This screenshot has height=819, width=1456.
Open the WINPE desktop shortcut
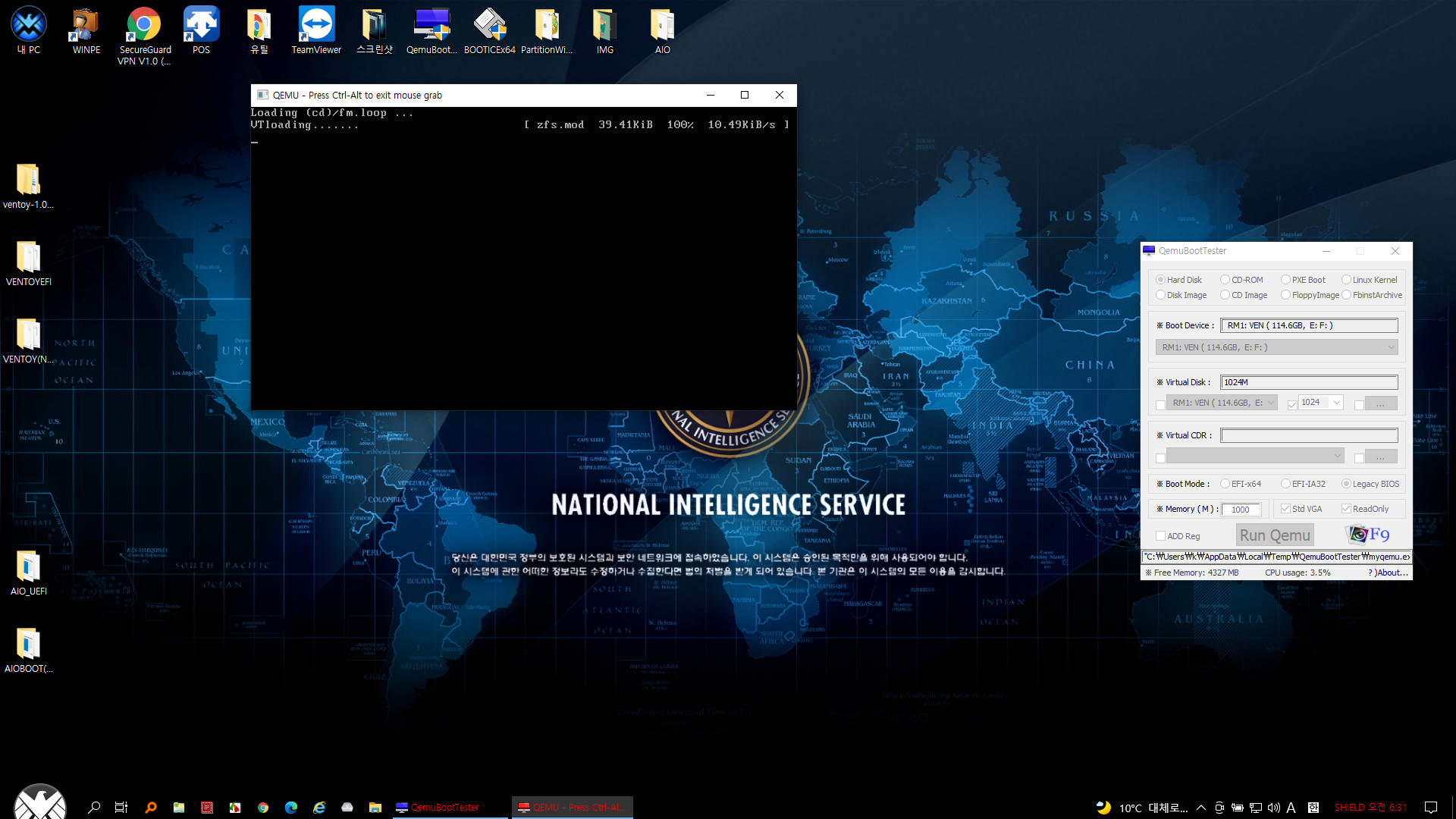86,30
